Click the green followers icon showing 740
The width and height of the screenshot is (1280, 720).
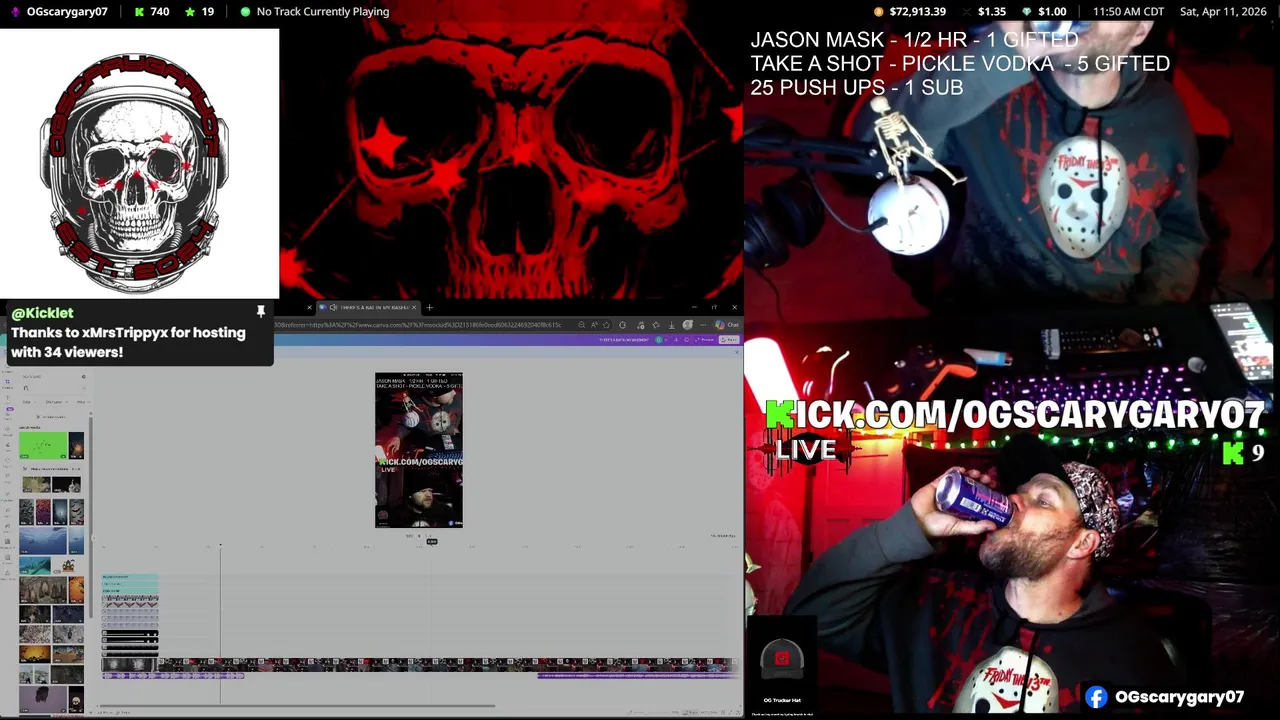coord(140,11)
